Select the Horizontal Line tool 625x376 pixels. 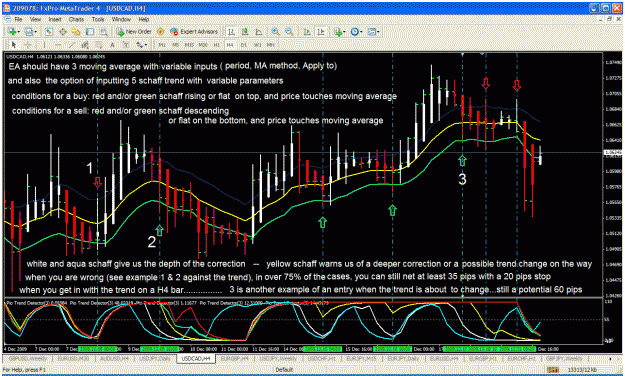(x=58, y=45)
